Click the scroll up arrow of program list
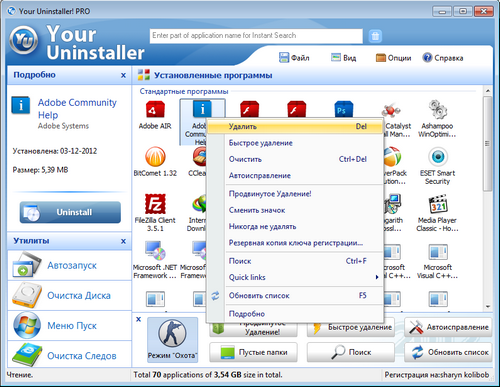This screenshot has width=500, height=387. click(x=487, y=91)
